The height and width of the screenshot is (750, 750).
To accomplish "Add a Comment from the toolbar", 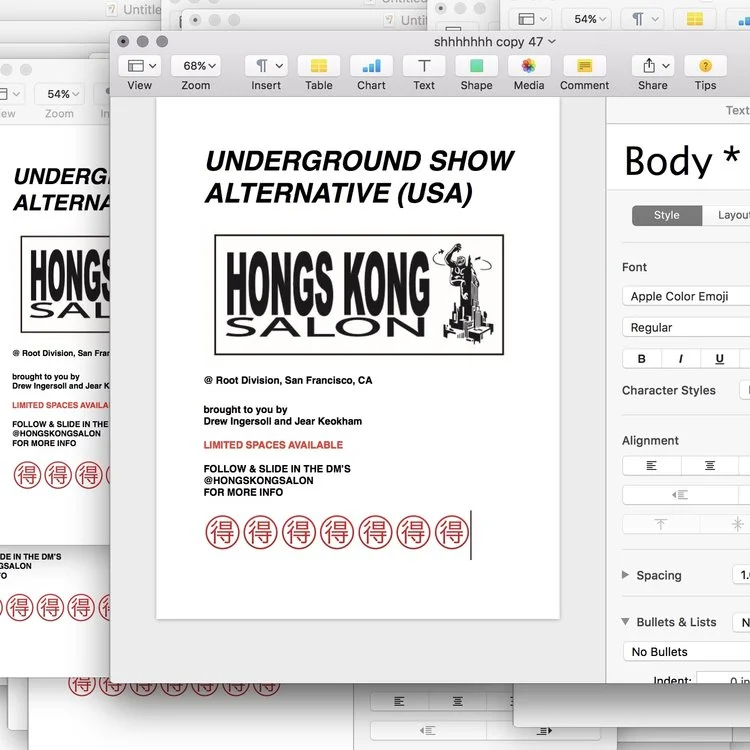I will (585, 66).
